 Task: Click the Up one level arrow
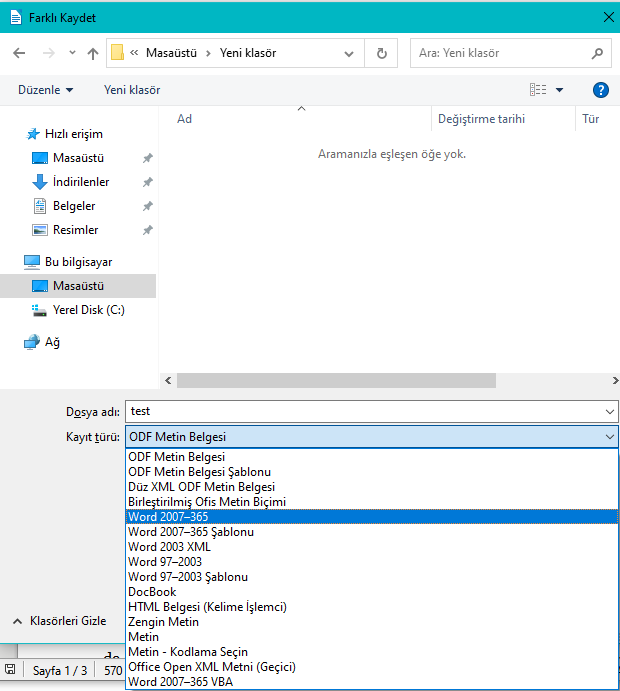(x=93, y=53)
